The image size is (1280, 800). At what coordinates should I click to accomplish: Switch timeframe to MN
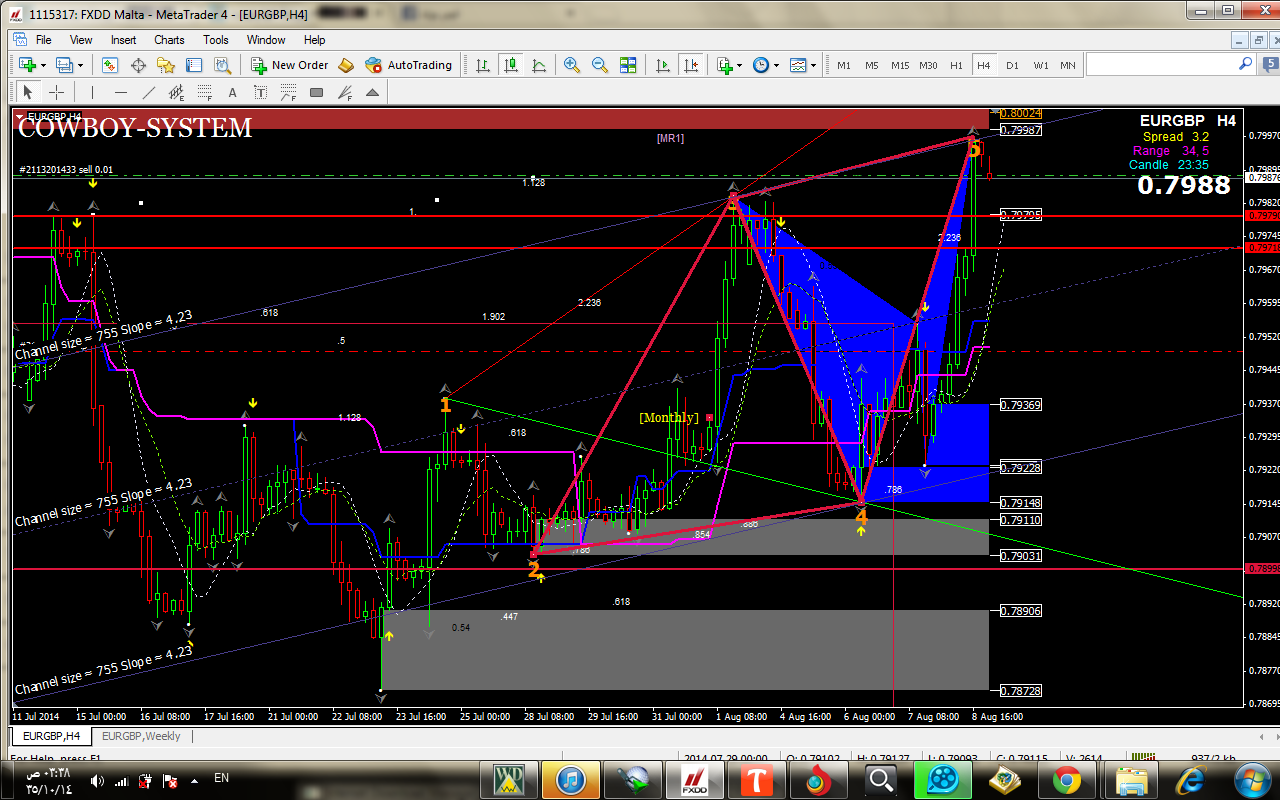1068,65
